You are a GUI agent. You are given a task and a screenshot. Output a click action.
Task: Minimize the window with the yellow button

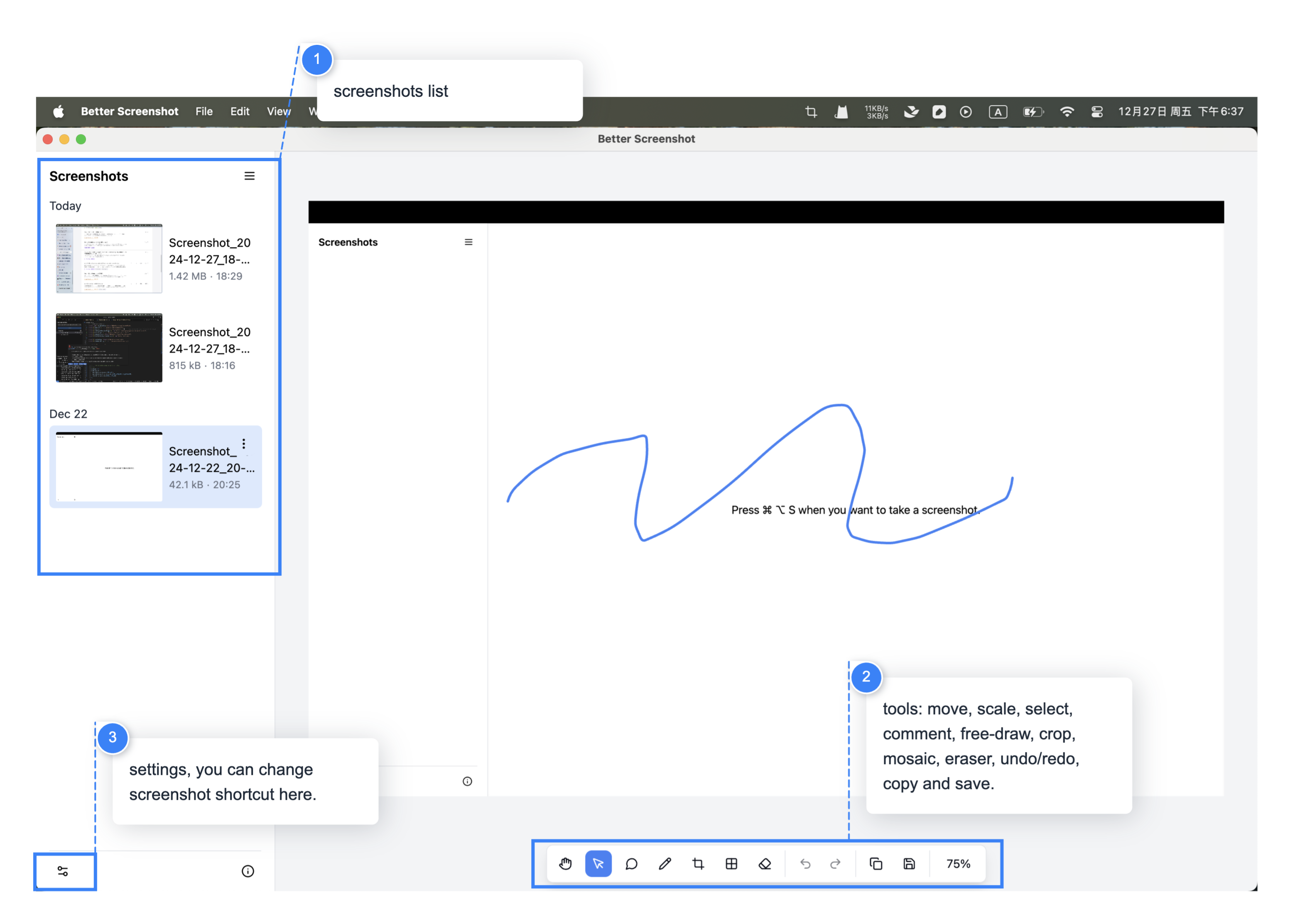pos(64,139)
